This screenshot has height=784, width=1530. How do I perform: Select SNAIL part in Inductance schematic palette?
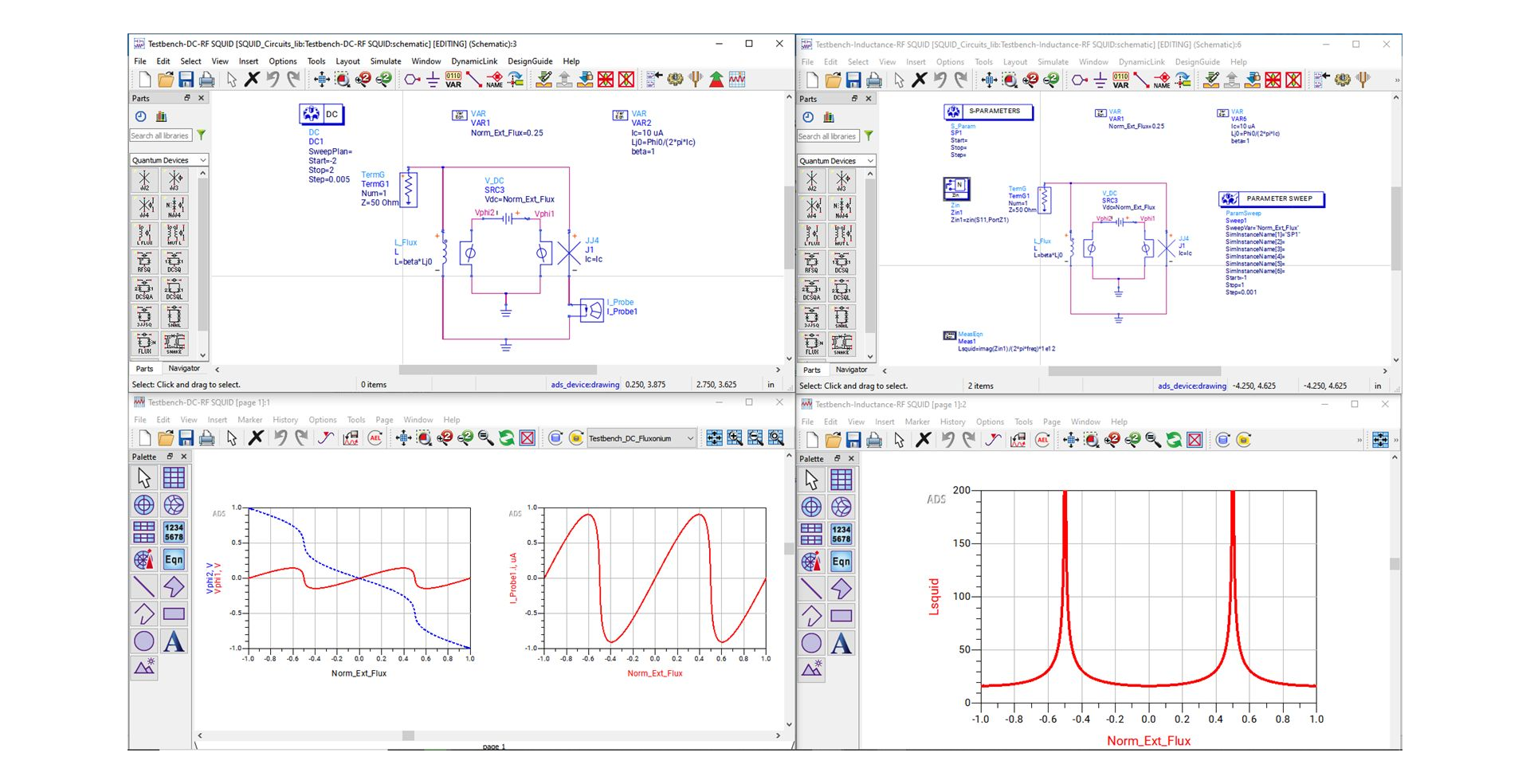[x=841, y=317]
